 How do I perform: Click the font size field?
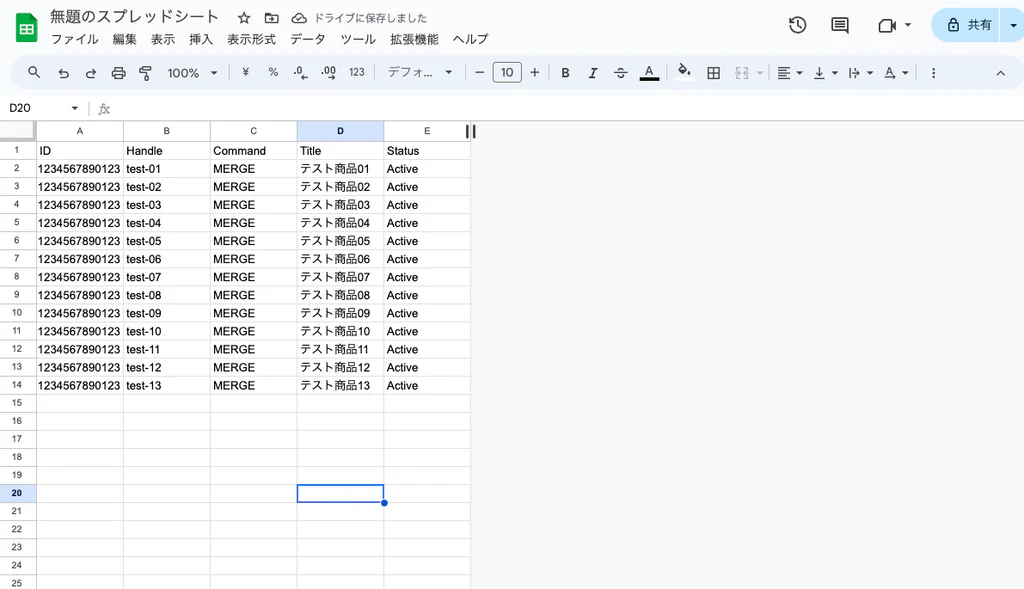[x=507, y=72]
